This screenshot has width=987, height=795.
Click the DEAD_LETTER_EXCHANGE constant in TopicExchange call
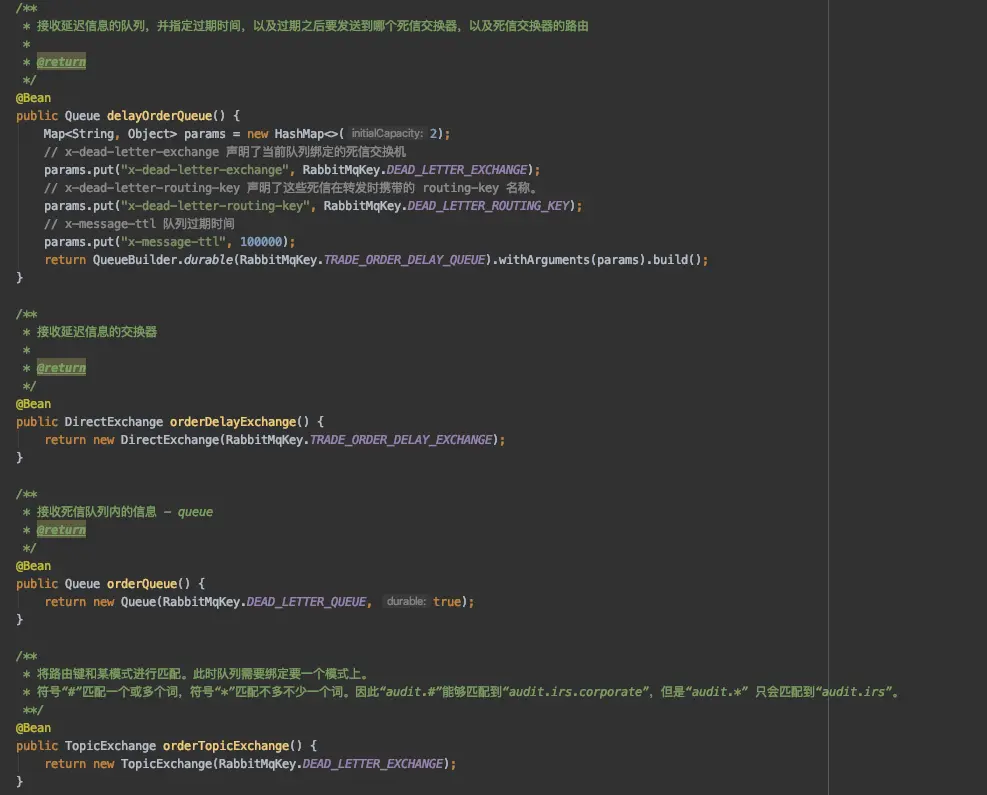(x=373, y=764)
